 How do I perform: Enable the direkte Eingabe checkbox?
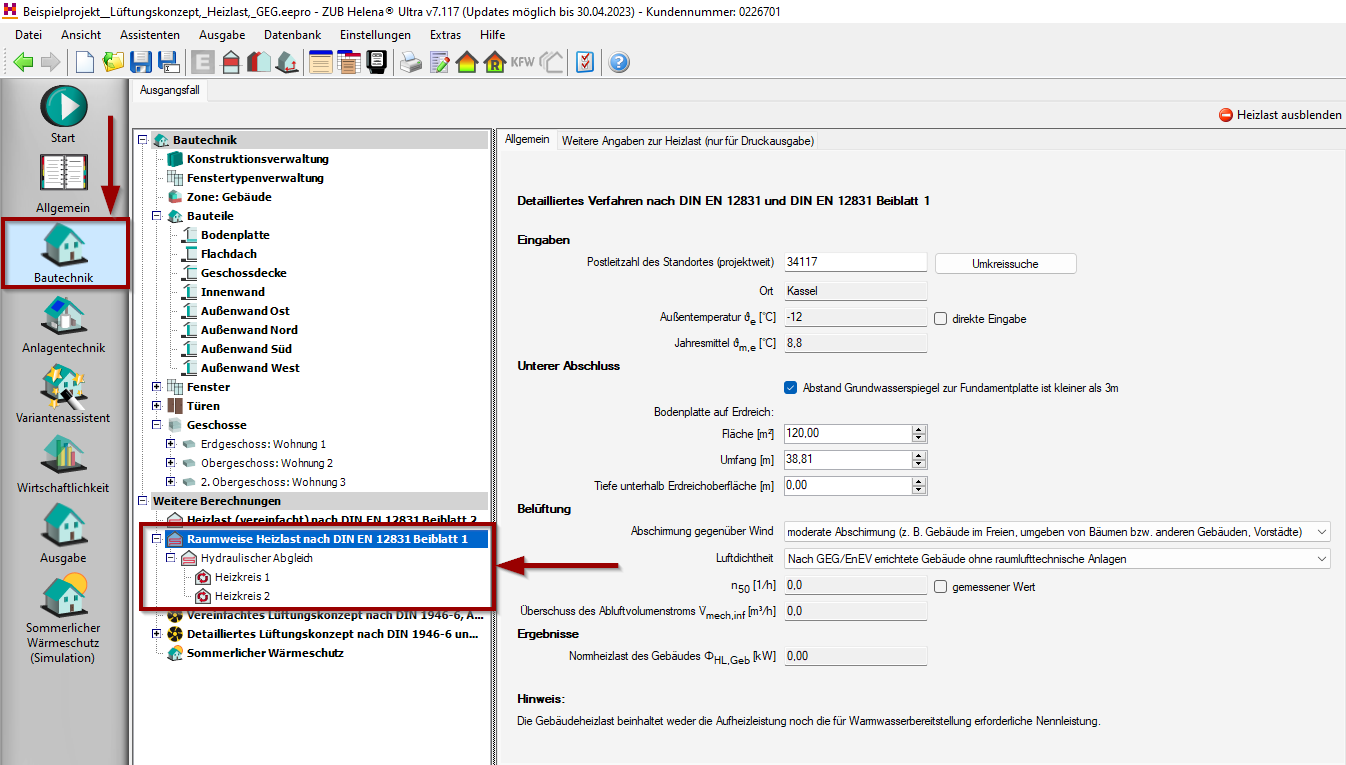coord(940,319)
